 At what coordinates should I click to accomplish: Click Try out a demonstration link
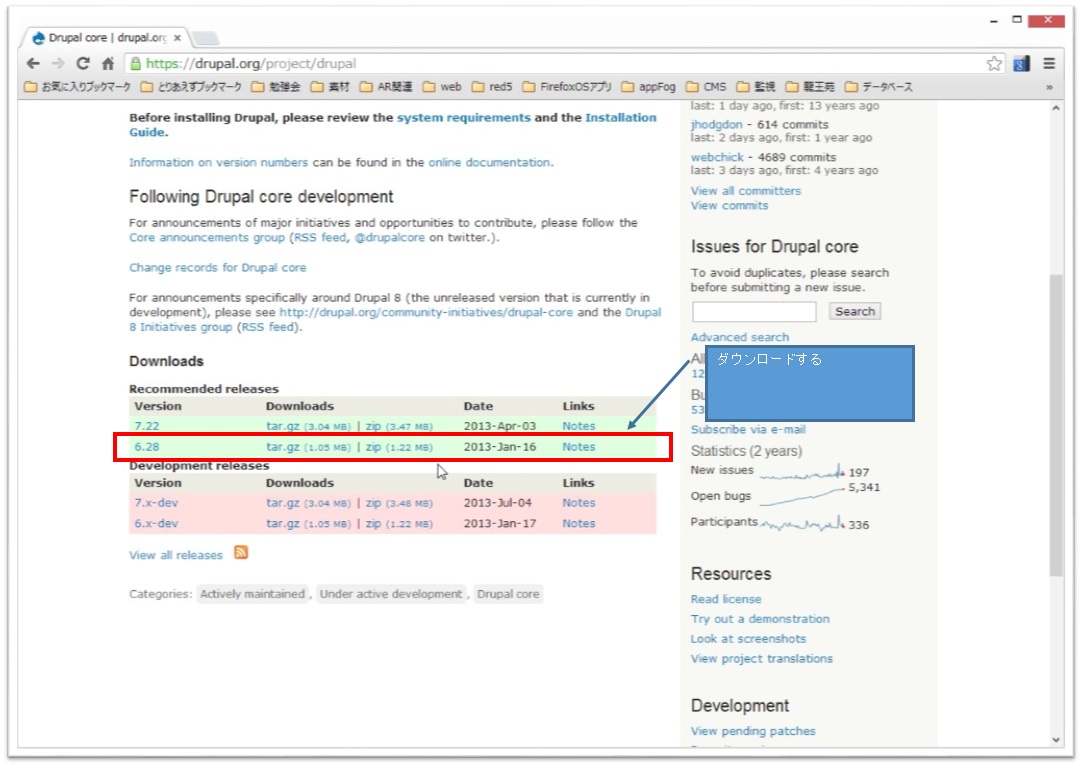[x=760, y=619]
